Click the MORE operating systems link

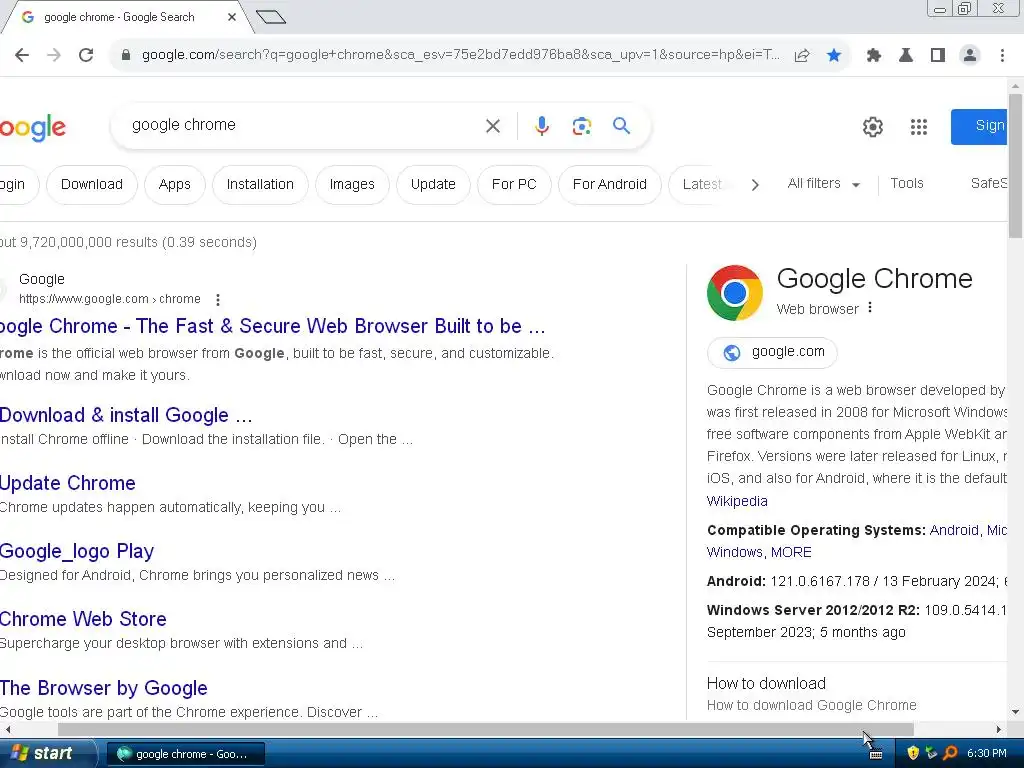tap(791, 552)
